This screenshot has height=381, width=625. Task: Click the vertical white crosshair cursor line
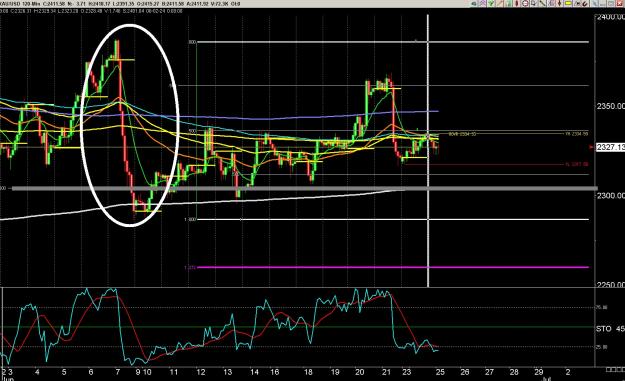(x=428, y=151)
